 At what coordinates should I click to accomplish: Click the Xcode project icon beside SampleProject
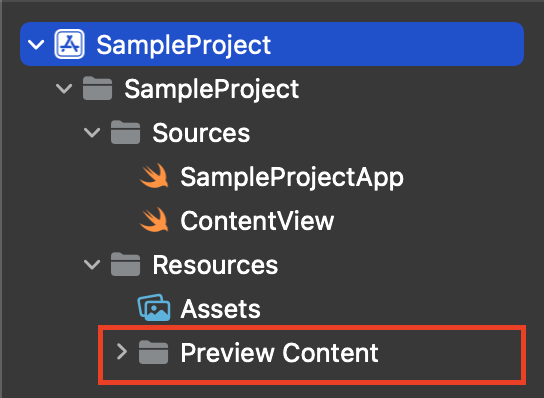click(x=69, y=44)
